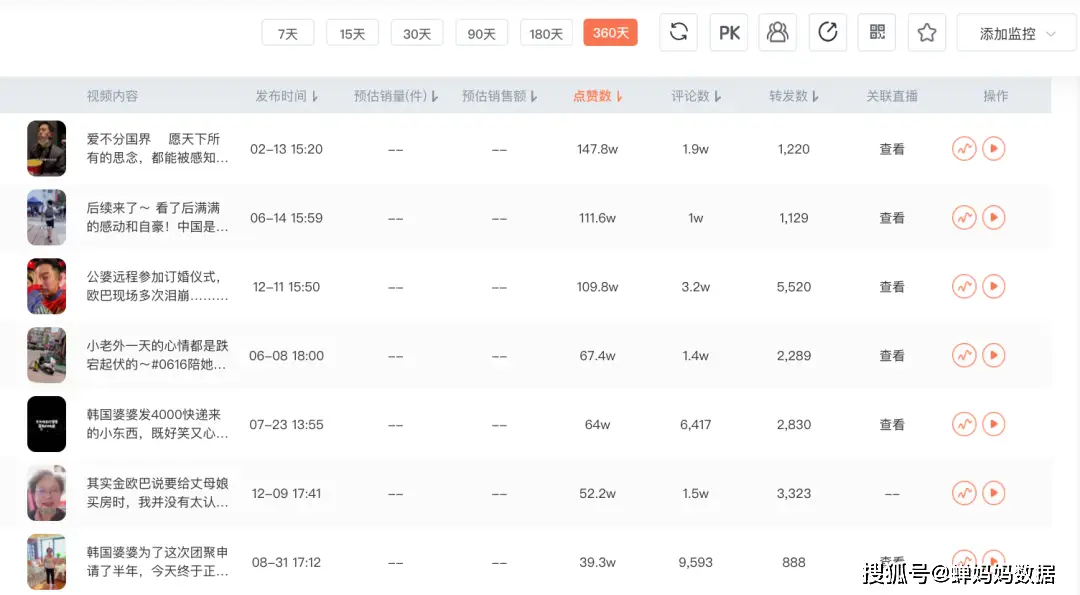Click the refresh icon button
Screen dimensions: 1080x595
tap(678, 32)
